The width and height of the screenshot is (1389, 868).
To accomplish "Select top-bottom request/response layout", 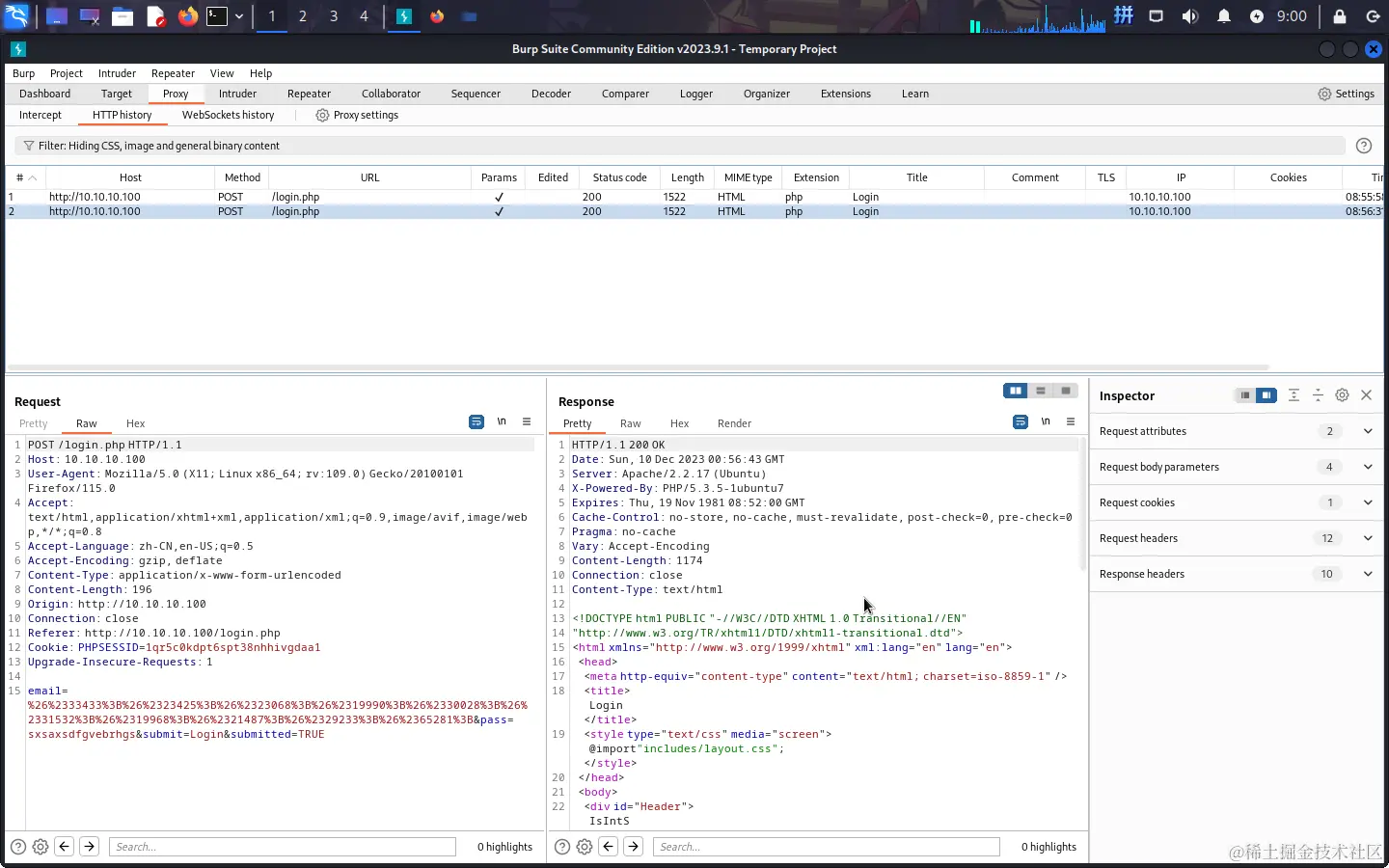I will (1041, 391).
